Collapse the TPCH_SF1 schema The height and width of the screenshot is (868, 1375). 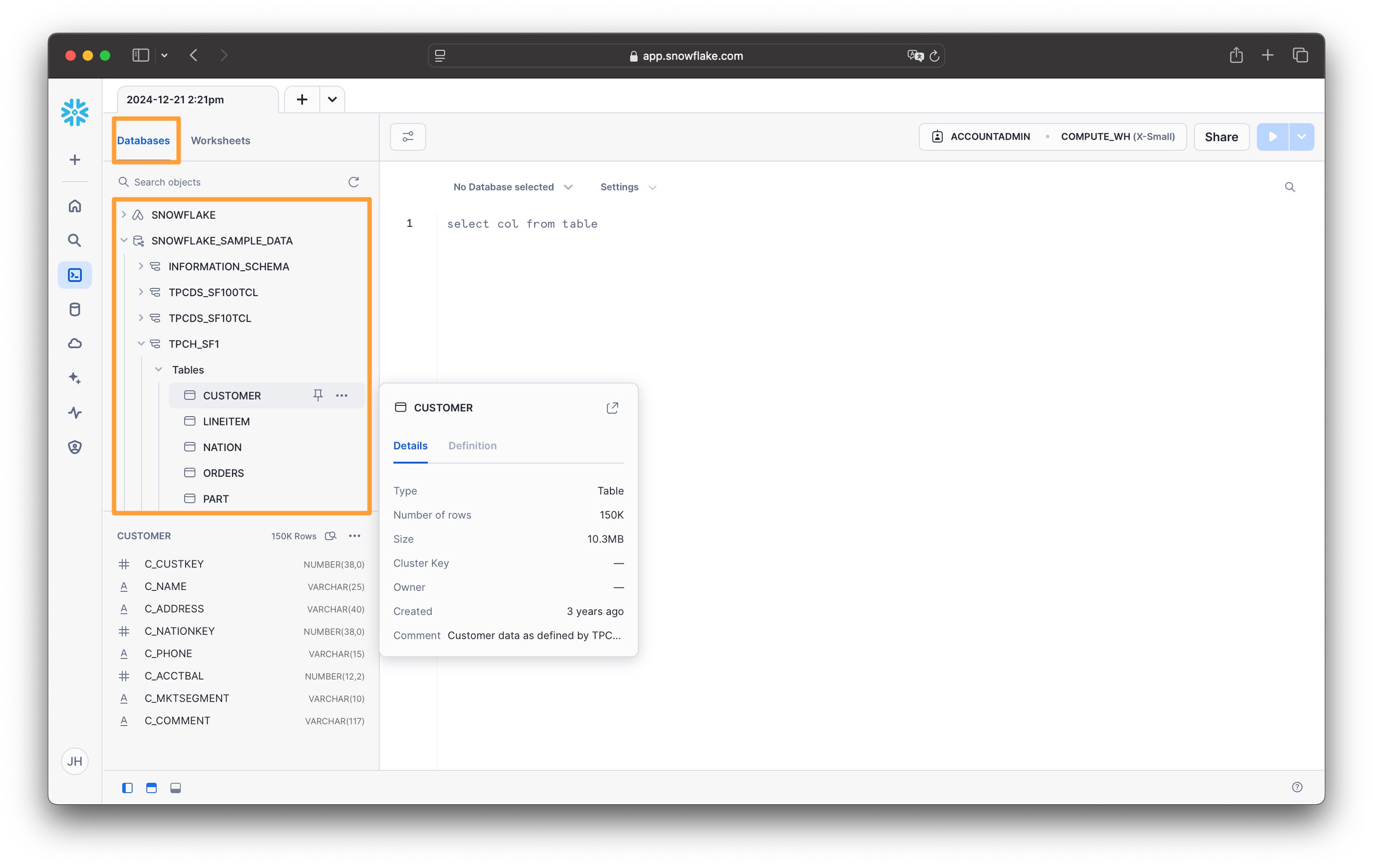tap(141, 344)
